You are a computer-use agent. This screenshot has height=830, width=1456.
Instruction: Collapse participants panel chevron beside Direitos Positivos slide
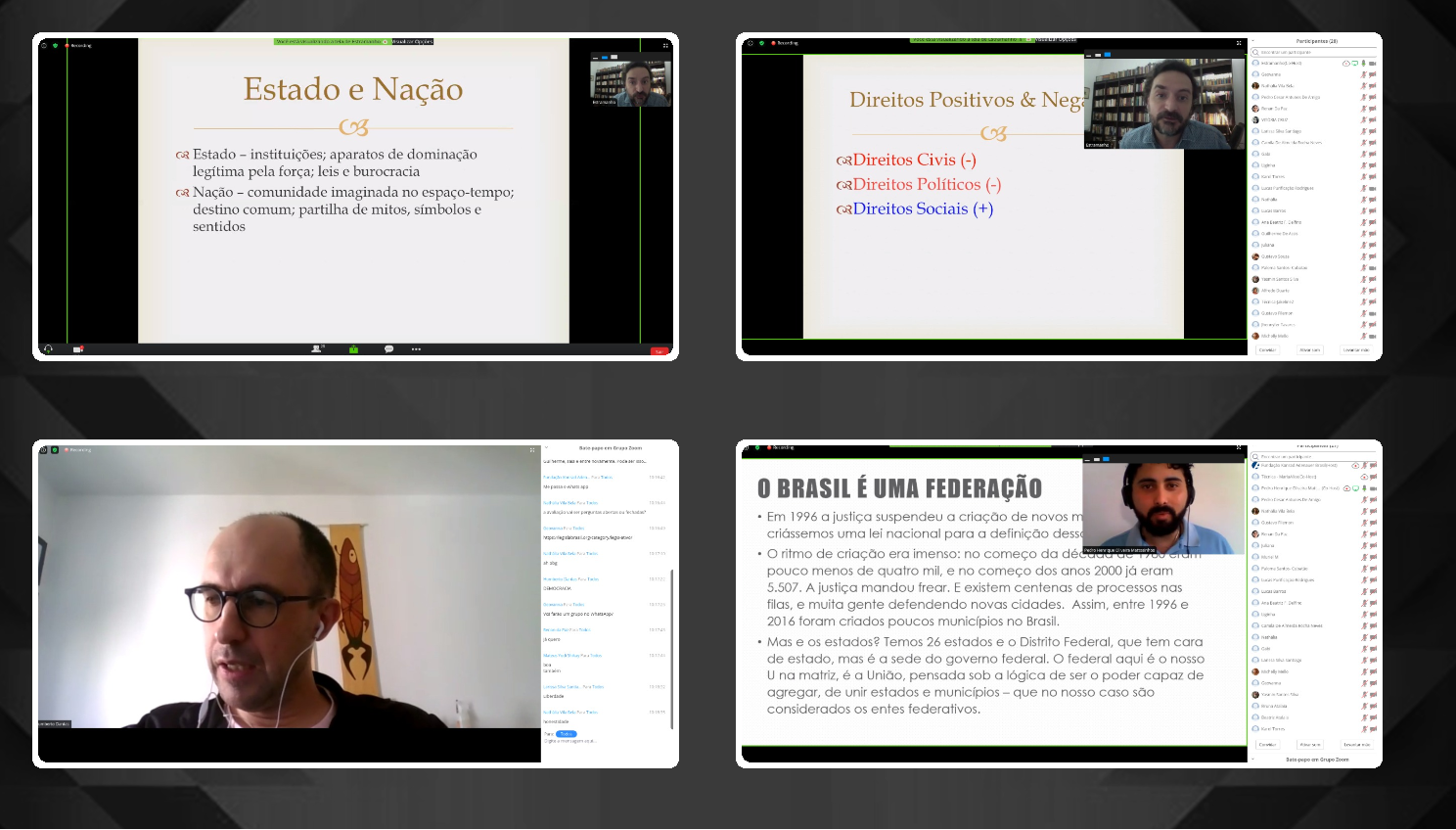(1255, 42)
